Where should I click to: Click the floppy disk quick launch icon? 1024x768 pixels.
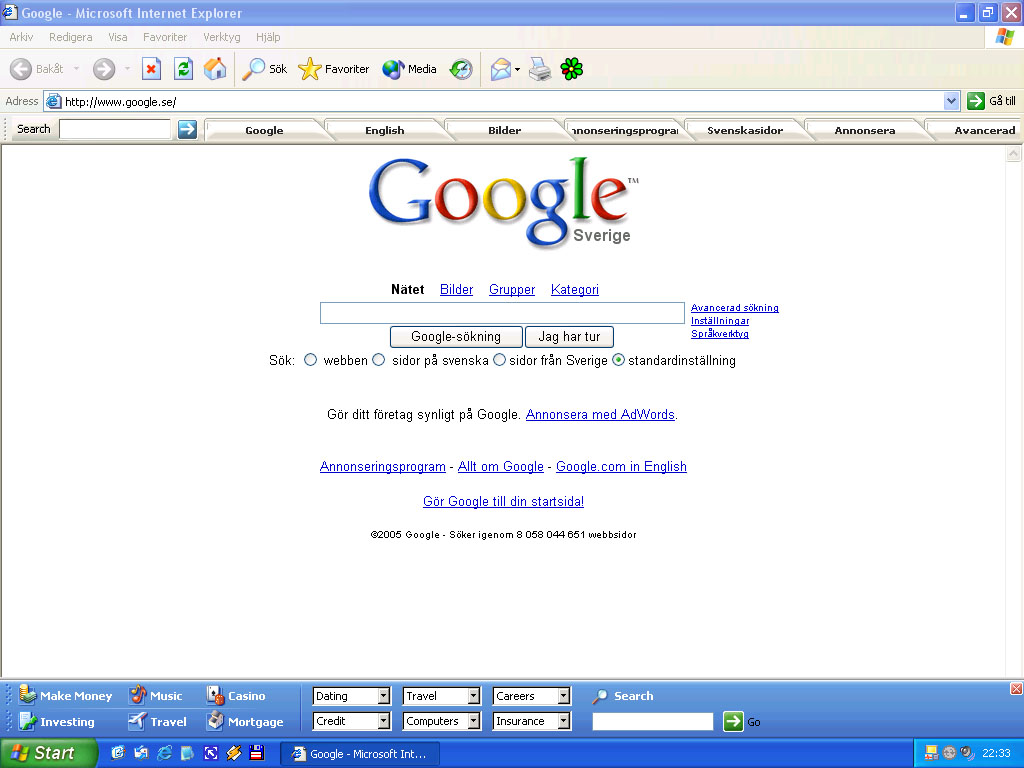(257, 753)
